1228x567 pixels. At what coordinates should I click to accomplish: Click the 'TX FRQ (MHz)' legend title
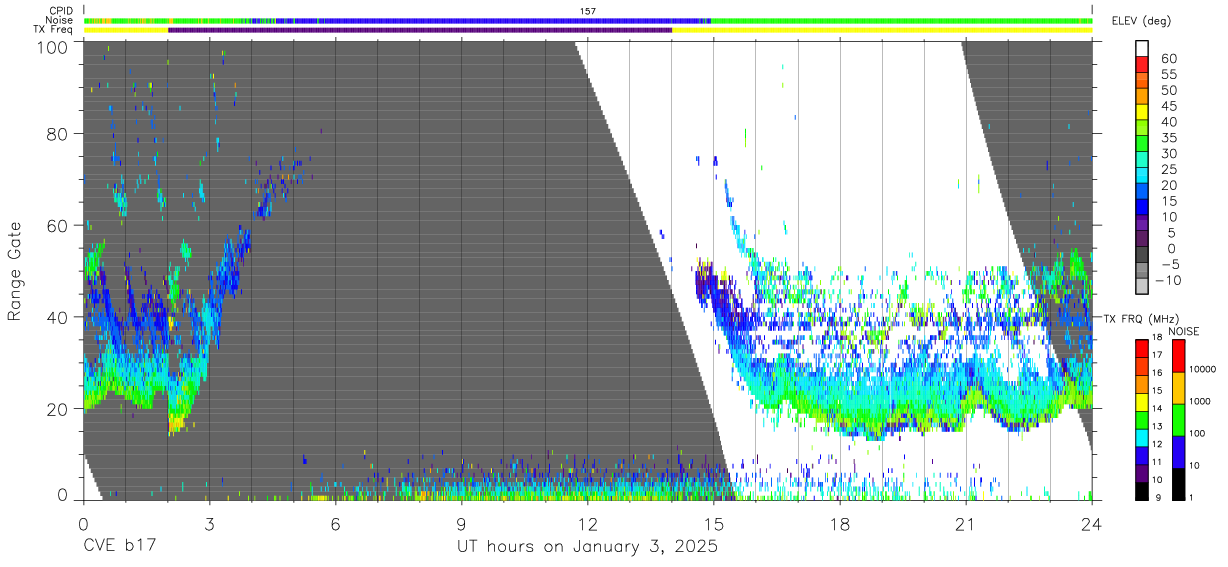(x=1140, y=319)
